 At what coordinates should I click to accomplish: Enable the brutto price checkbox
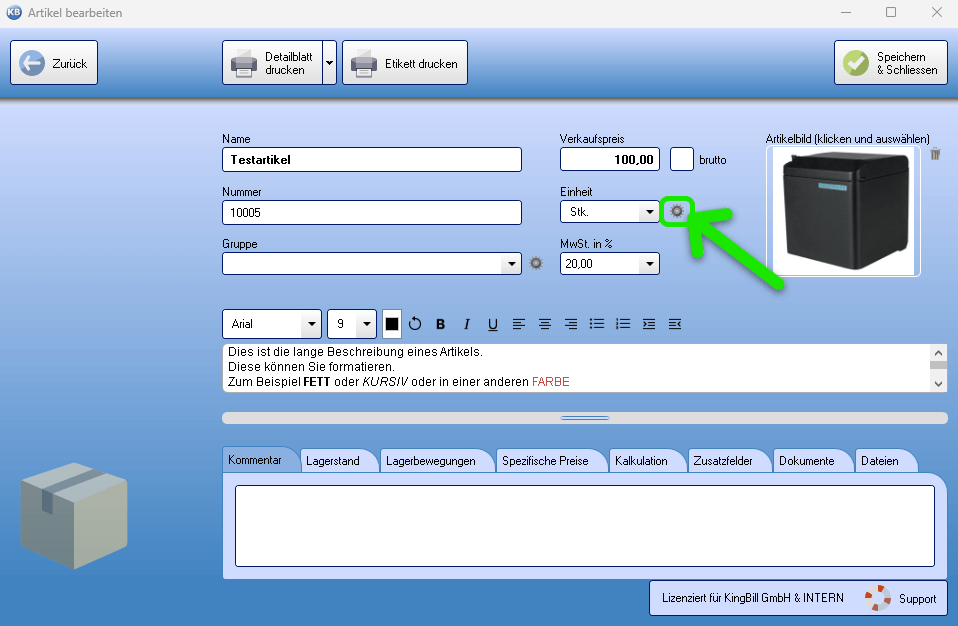682,159
